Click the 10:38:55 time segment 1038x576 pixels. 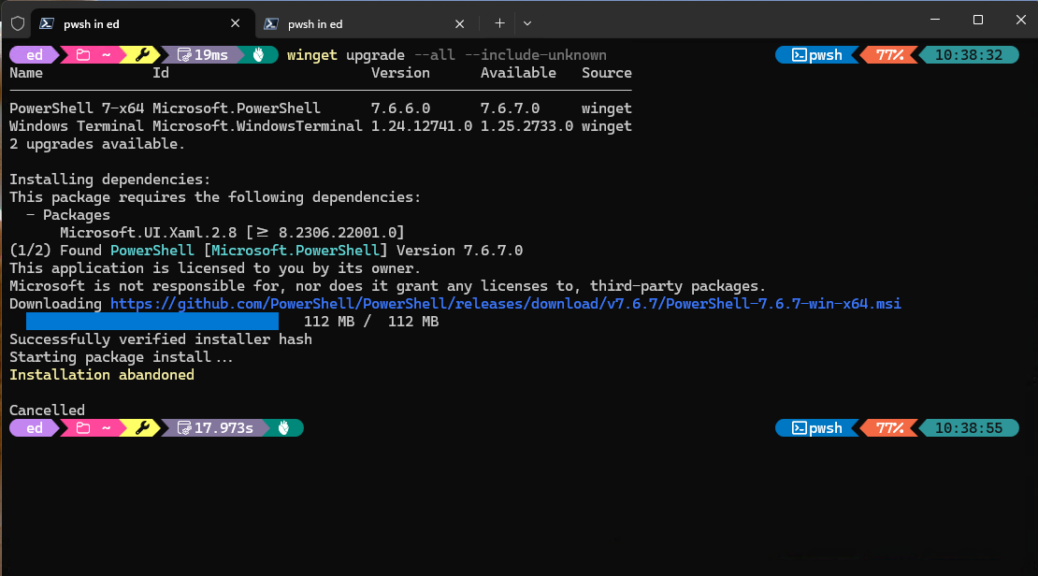click(x=968, y=428)
